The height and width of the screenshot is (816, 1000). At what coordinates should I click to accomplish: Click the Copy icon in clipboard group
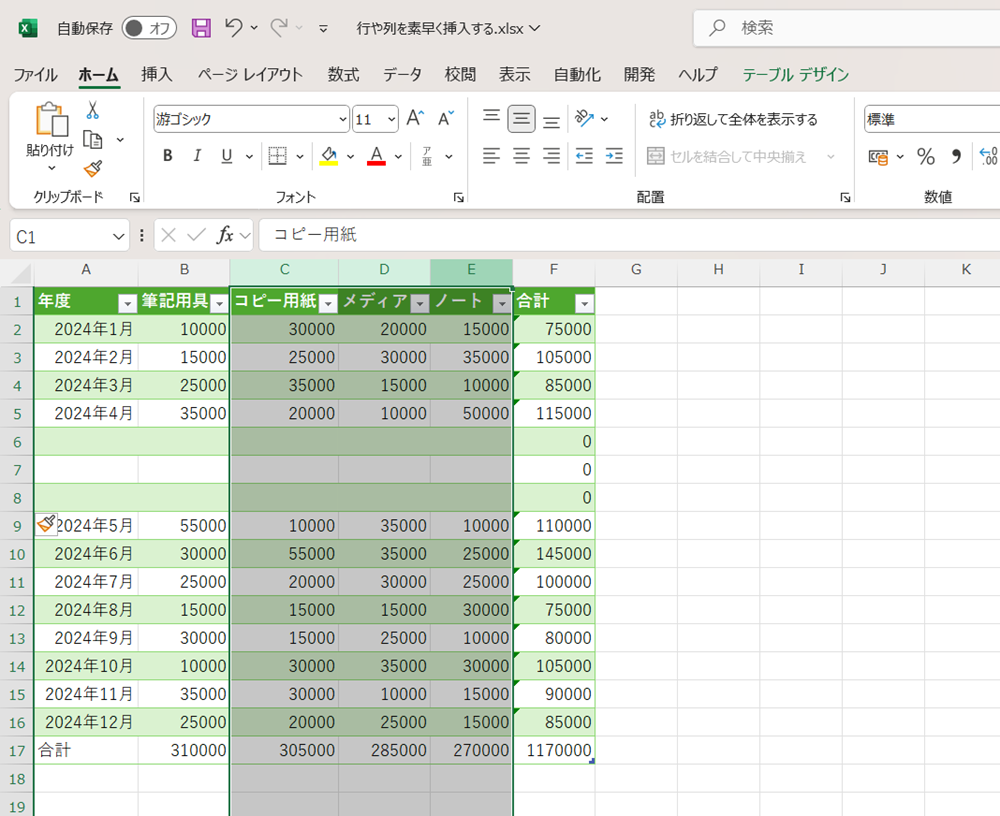pyautogui.click(x=93, y=140)
